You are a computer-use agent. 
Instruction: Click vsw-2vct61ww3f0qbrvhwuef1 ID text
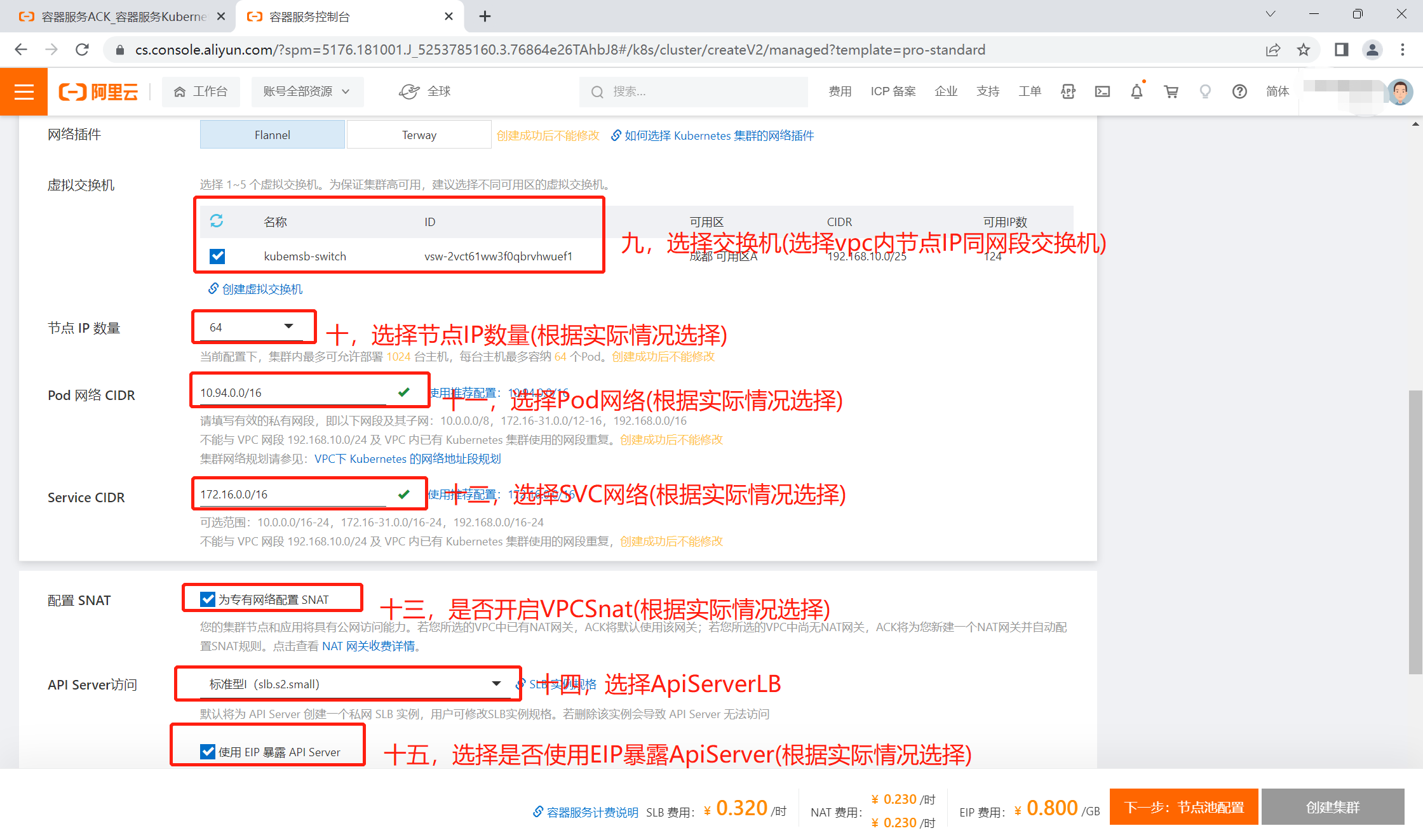tap(498, 256)
